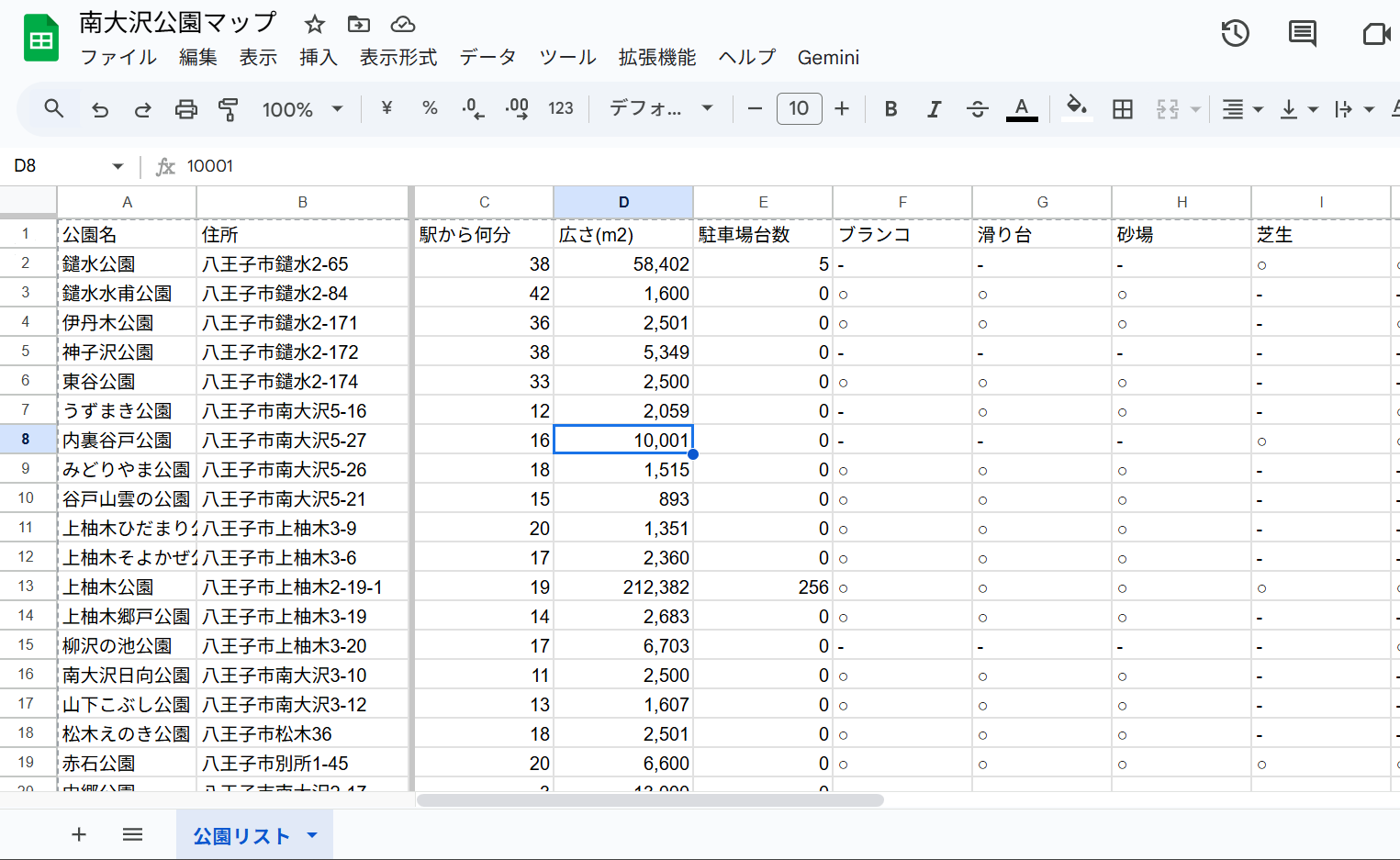Open the 公園リスト tab dropdown arrow

(x=312, y=835)
